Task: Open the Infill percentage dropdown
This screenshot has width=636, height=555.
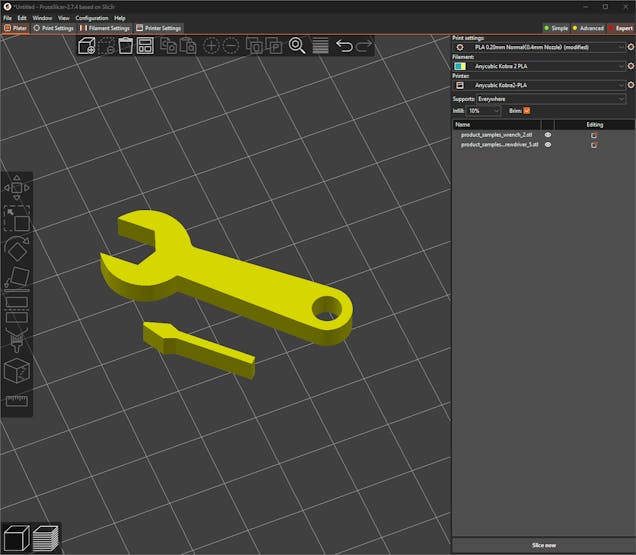Action: tap(484, 111)
